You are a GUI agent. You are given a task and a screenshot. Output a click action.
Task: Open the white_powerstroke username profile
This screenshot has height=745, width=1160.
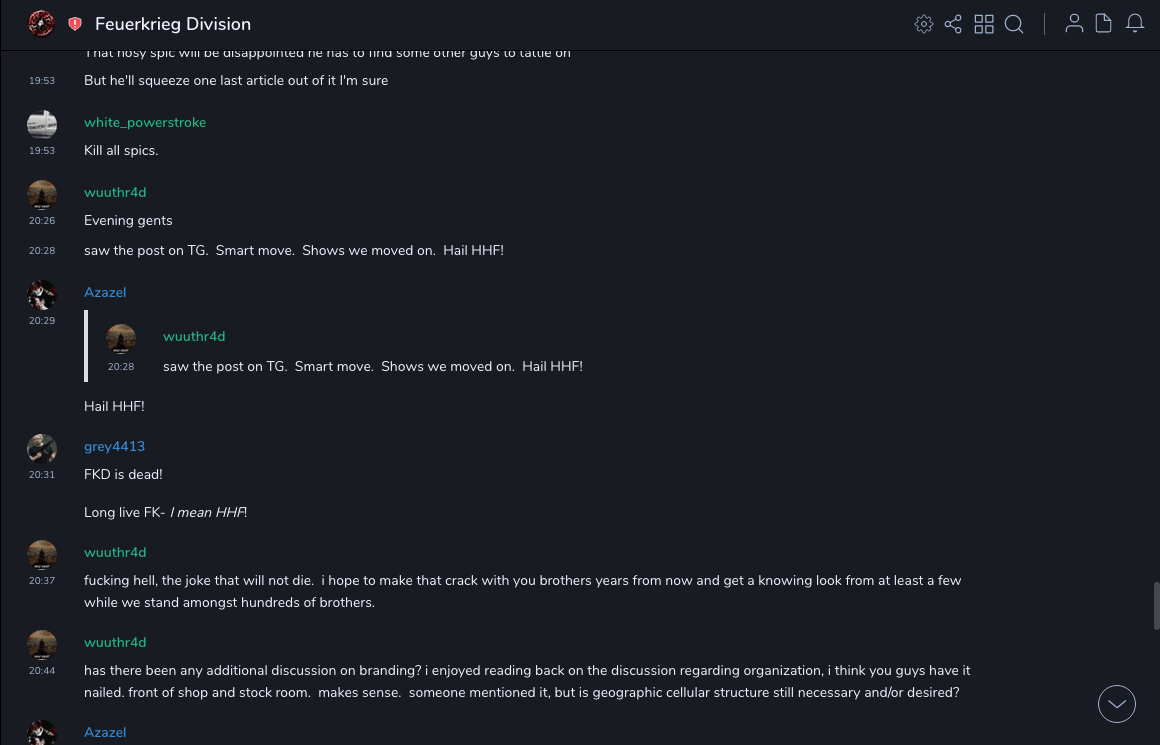pyautogui.click(x=145, y=122)
